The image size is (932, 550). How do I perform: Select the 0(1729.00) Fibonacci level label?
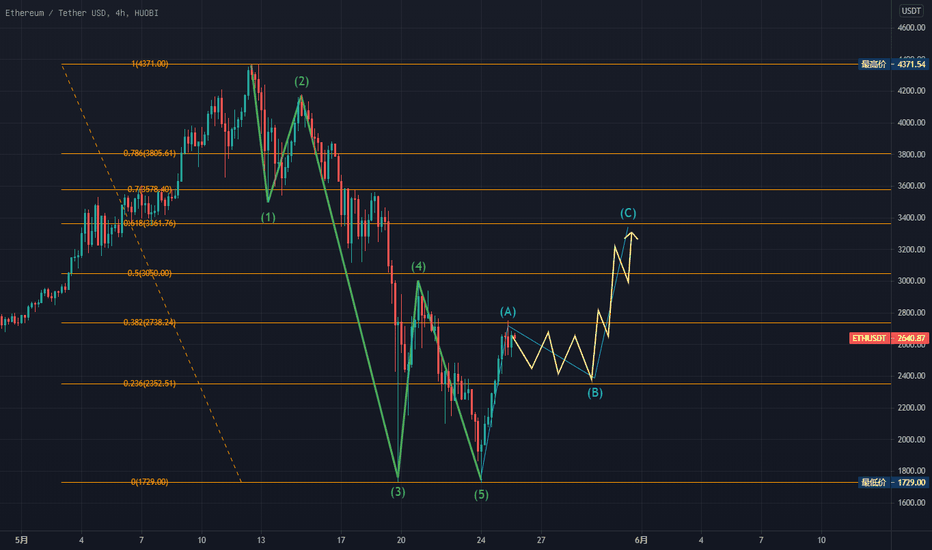point(149,482)
